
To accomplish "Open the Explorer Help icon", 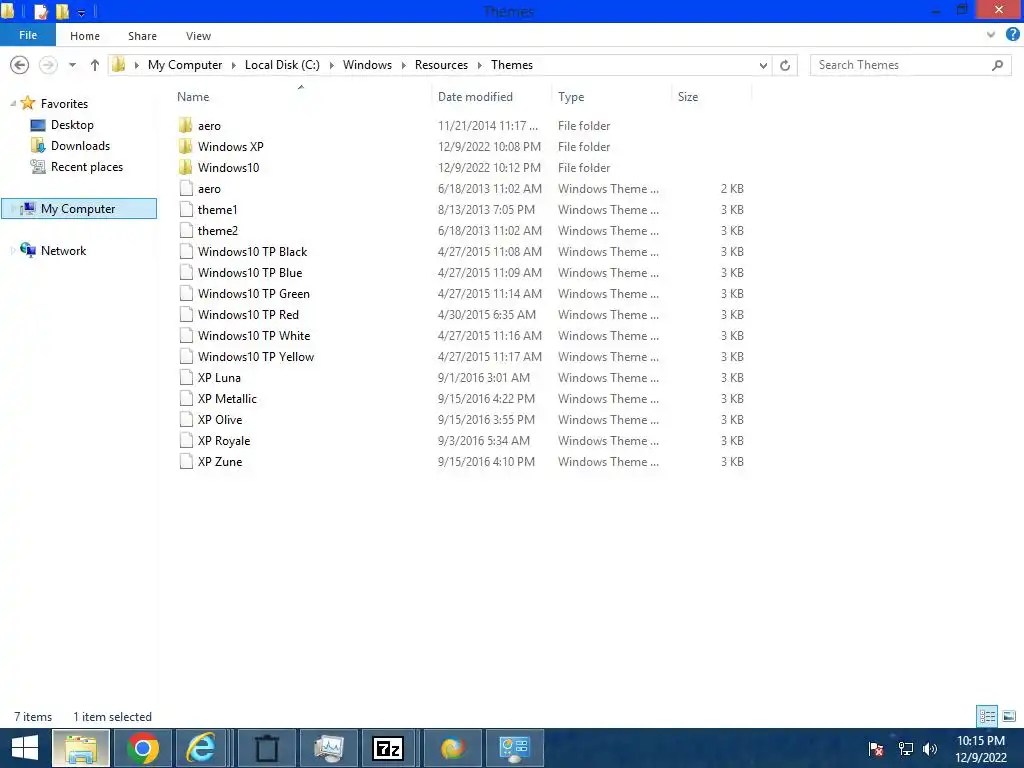I will (1012, 35).
